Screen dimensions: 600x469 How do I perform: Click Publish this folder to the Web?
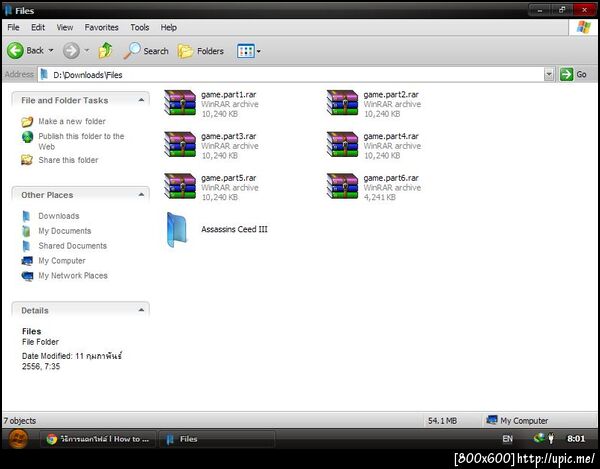coord(81,142)
